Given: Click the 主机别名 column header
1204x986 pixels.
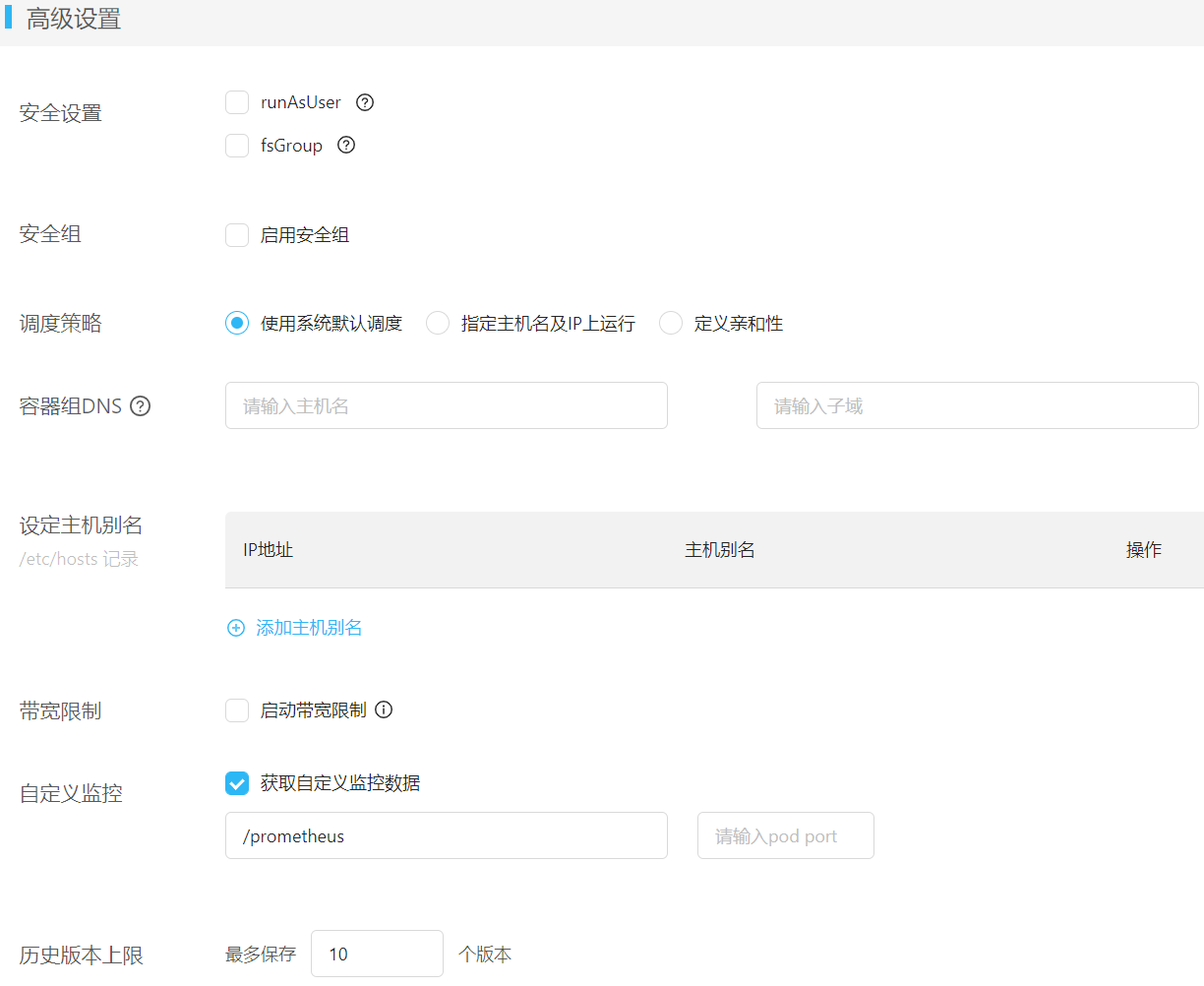Looking at the screenshot, I should (x=720, y=550).
